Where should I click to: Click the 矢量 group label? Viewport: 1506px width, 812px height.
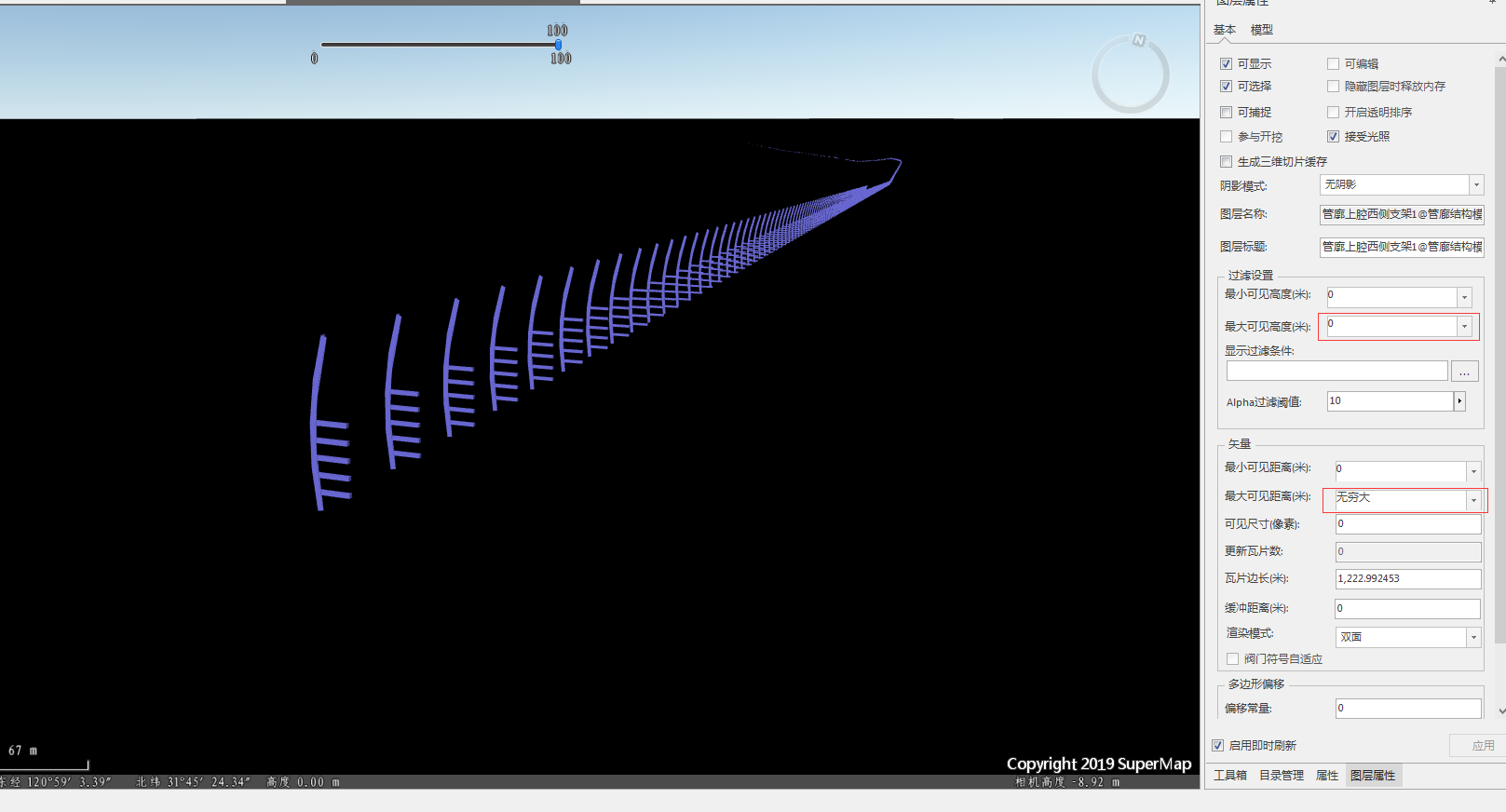(1240, 444)
